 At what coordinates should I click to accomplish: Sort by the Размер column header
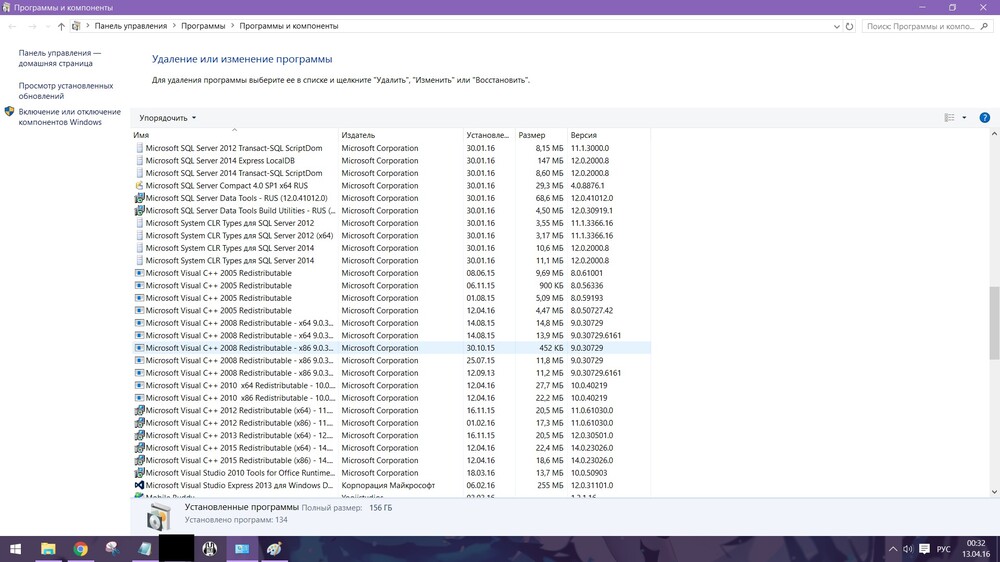(541, 135)
